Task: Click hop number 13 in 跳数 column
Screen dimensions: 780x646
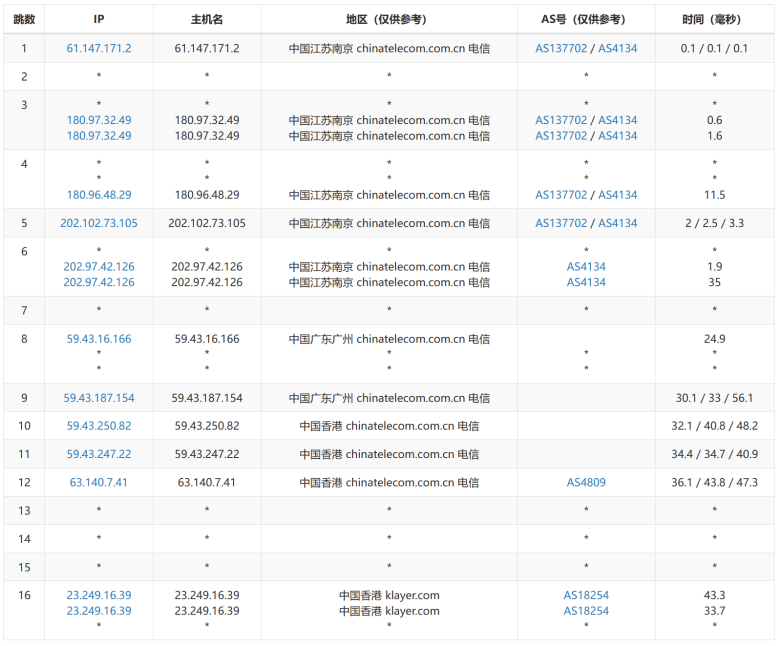Action: tap(24, 511)
